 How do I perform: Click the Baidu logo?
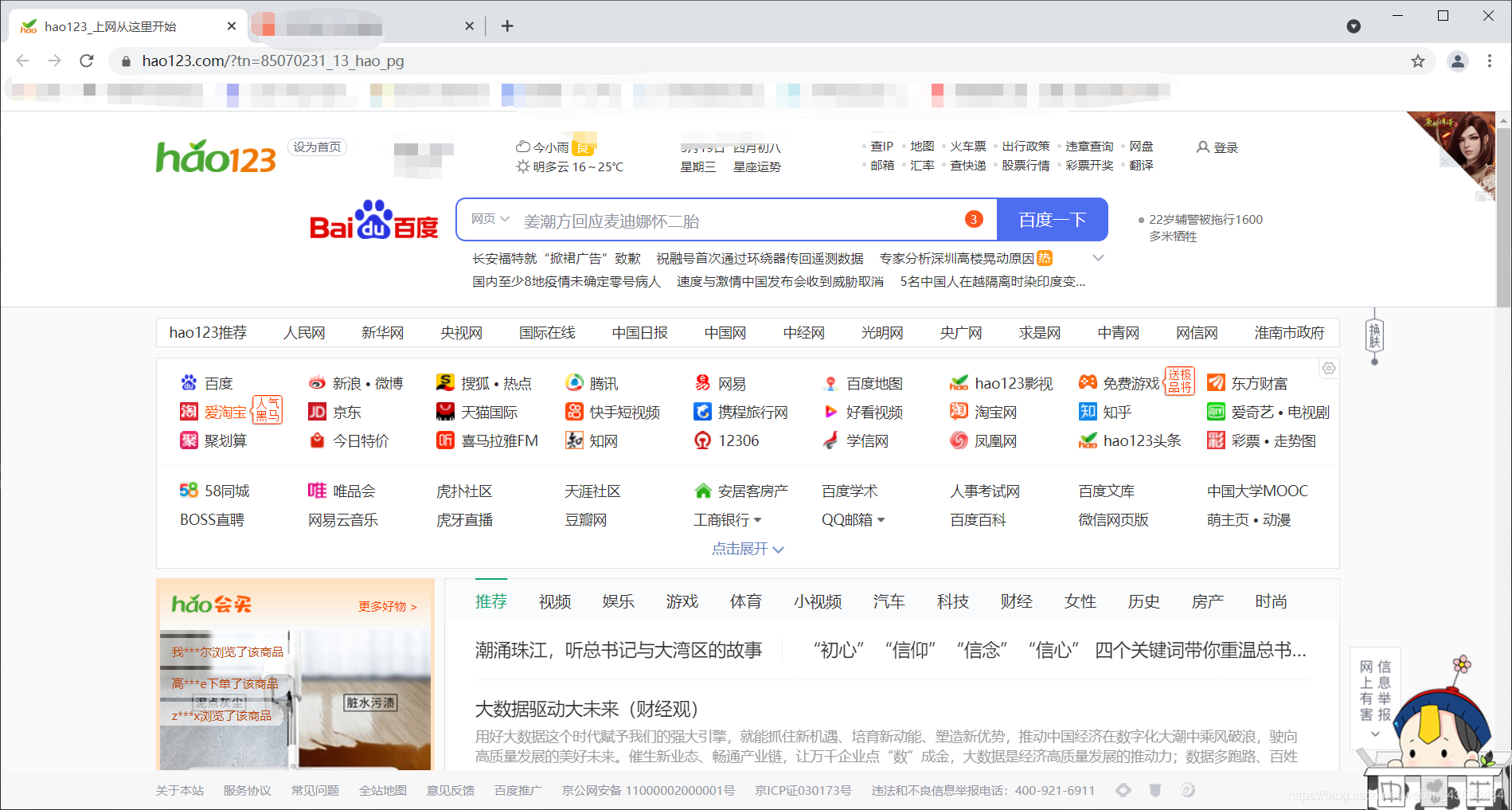(x=374, y=220)
